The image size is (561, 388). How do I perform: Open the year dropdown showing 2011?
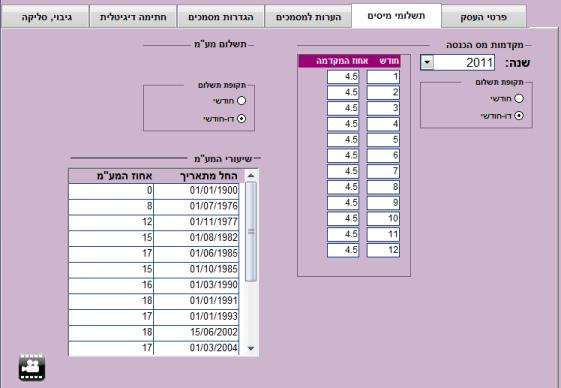click(427, 62)
